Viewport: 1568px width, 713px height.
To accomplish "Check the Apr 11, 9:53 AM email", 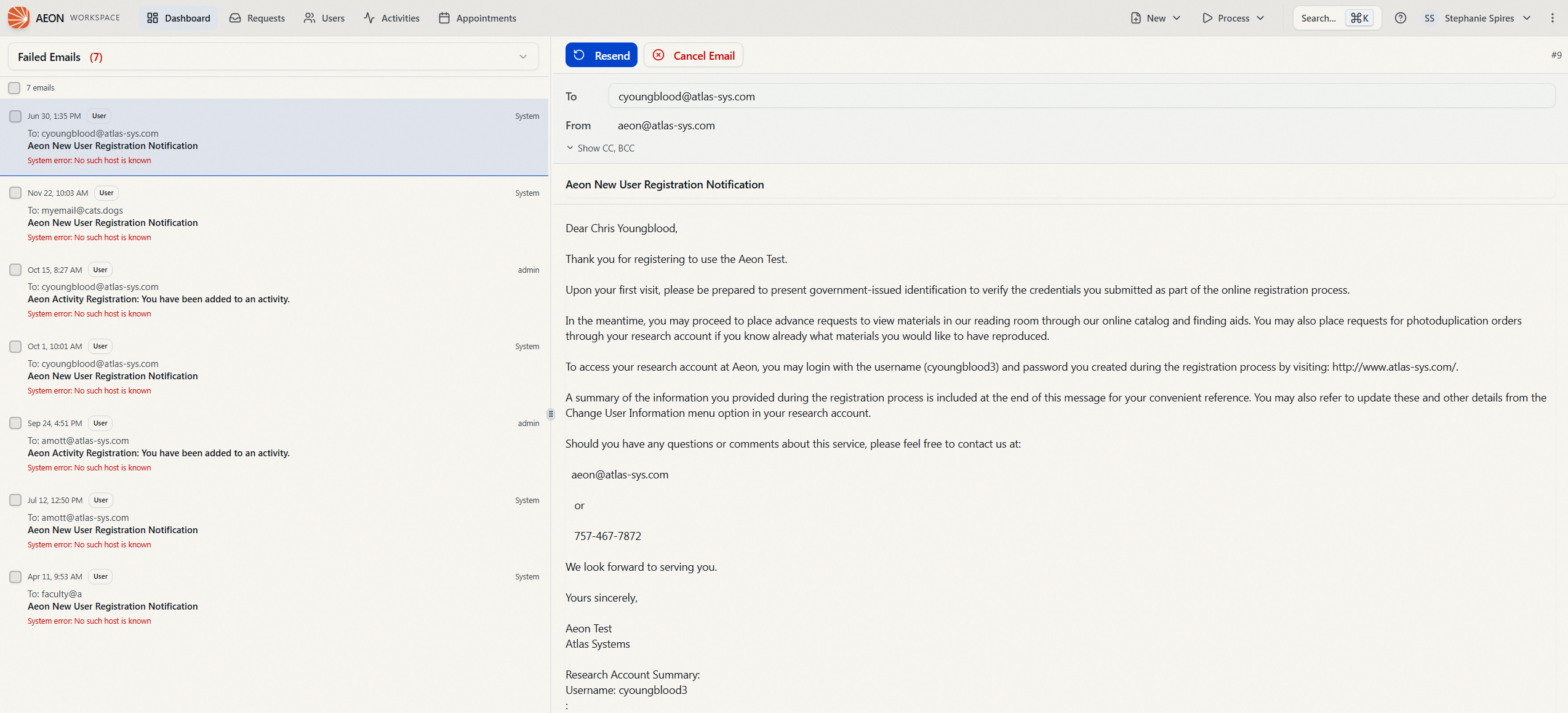I will [x=15, y=576].
